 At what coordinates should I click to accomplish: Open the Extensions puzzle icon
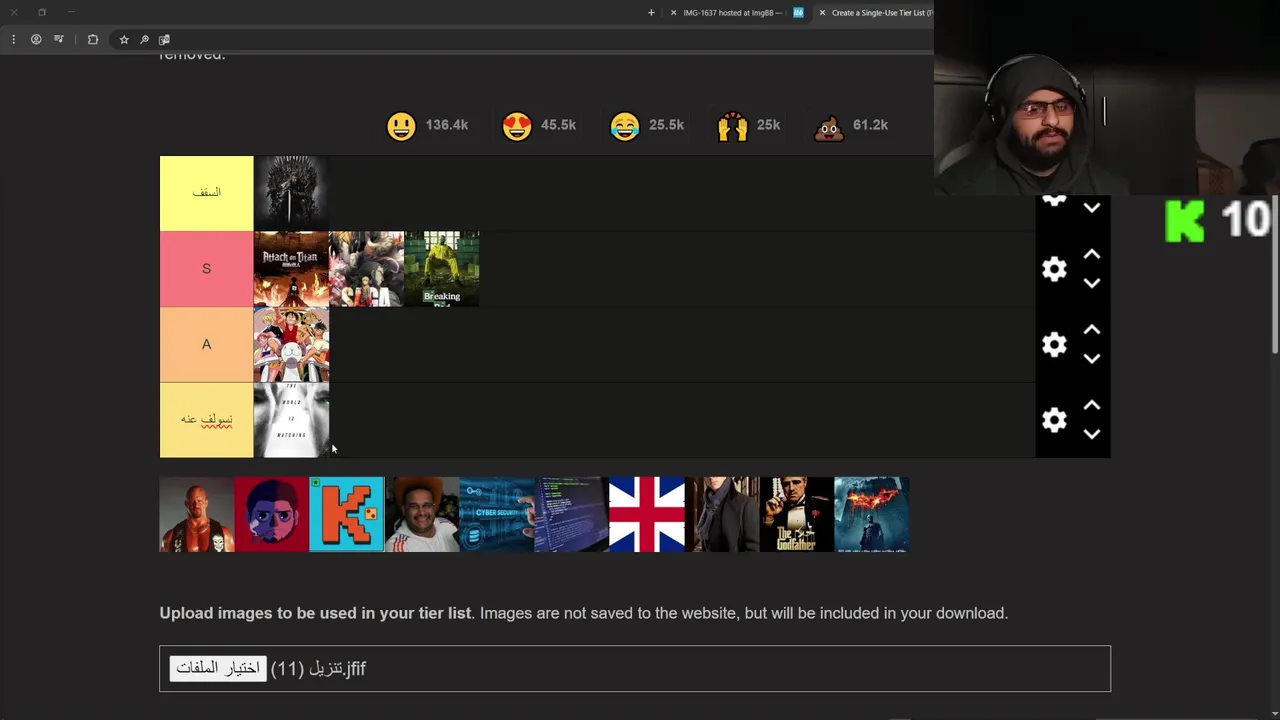tap(93, 39)
